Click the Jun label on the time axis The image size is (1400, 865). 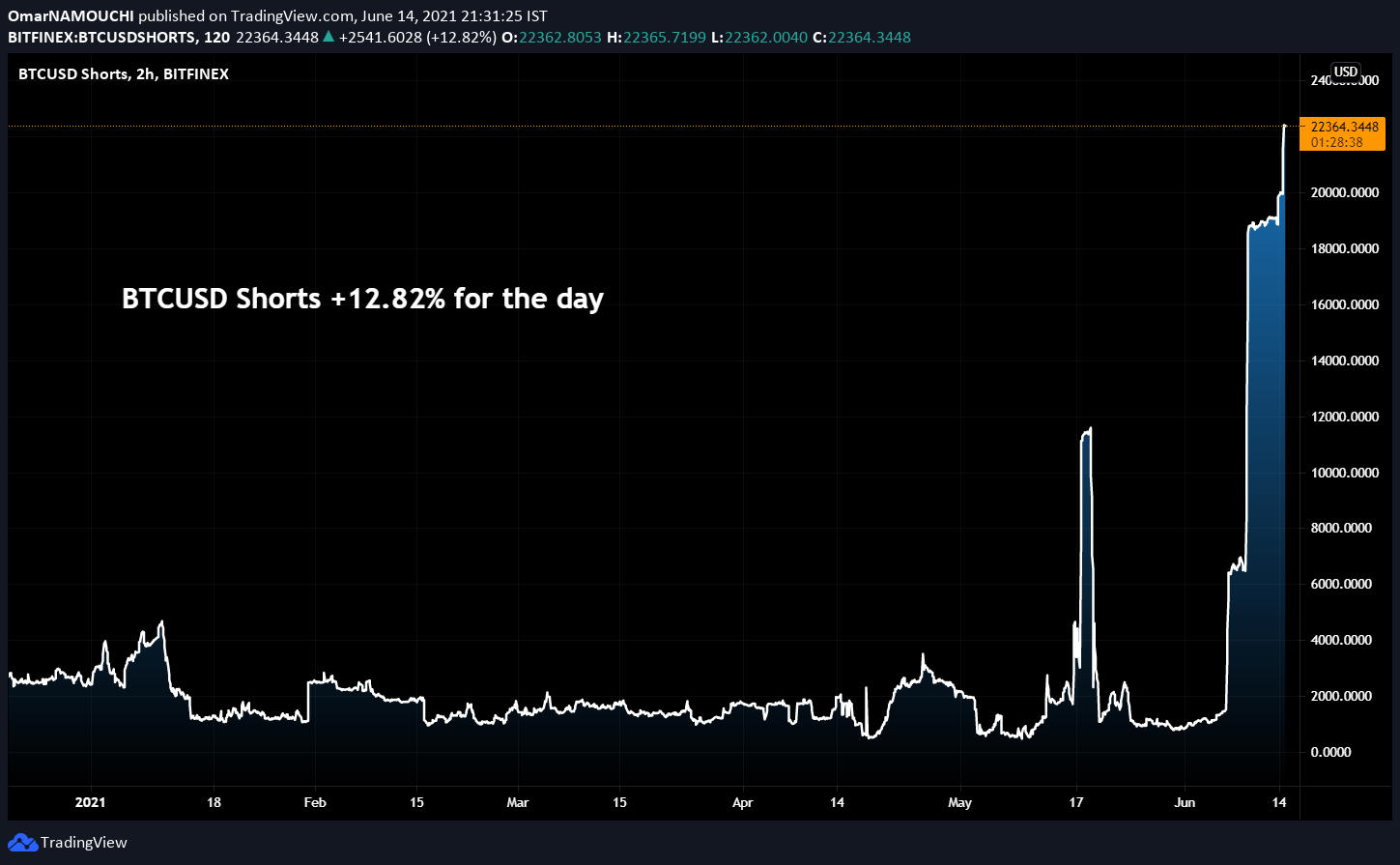tap(1185, 803)
